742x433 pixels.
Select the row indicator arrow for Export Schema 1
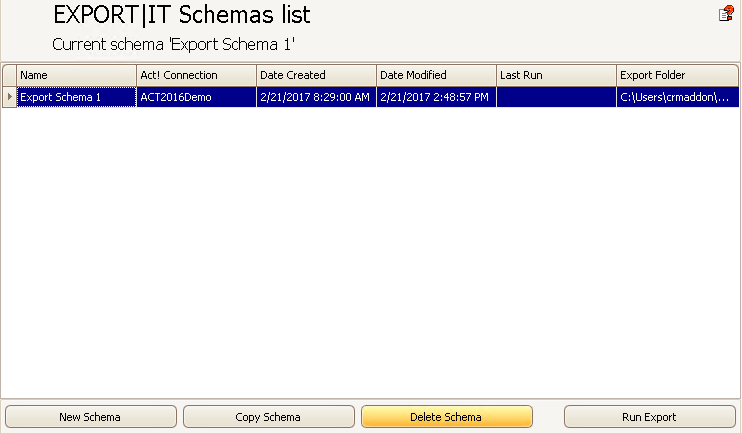point(9,97)
